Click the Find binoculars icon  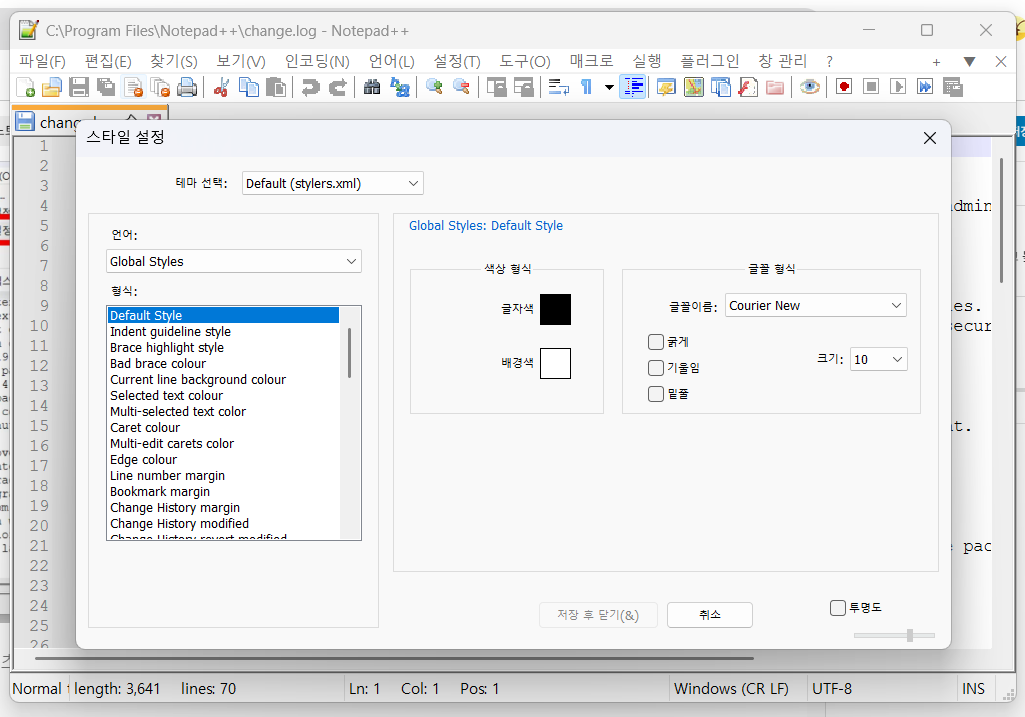pos(372,87)
